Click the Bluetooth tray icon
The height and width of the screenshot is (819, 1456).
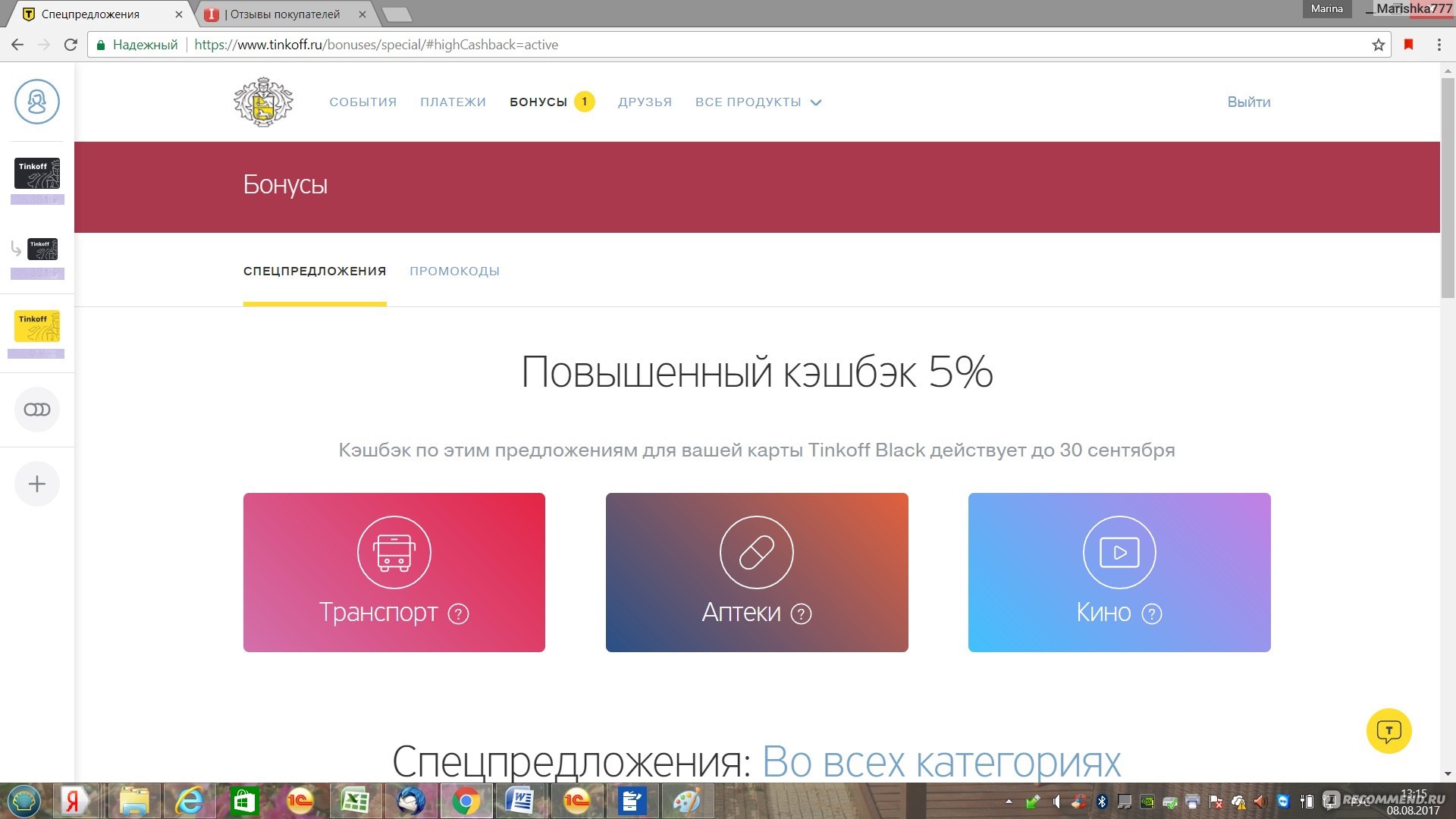point(1103,801)
